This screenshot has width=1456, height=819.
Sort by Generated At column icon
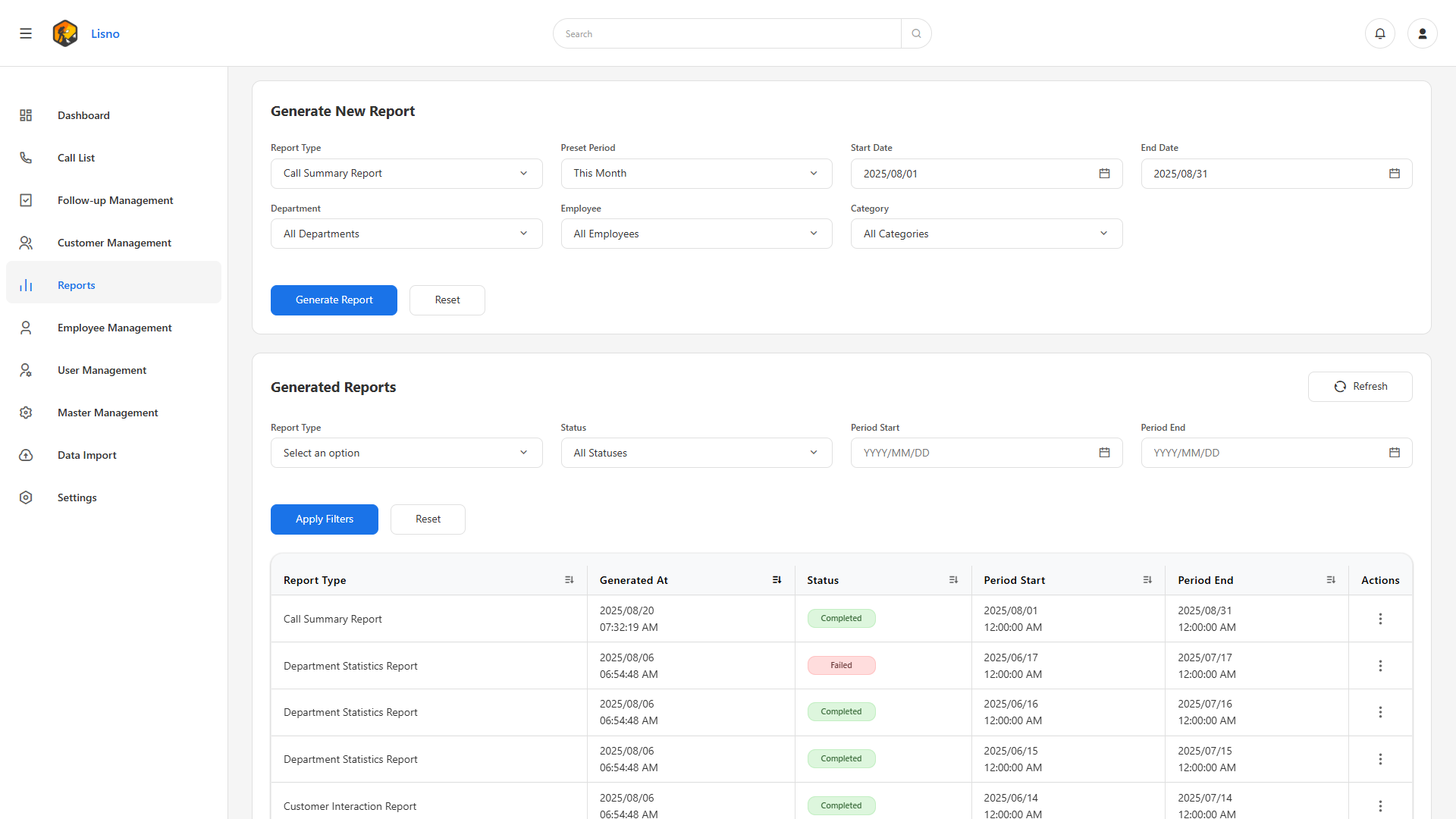coord(777,580)
